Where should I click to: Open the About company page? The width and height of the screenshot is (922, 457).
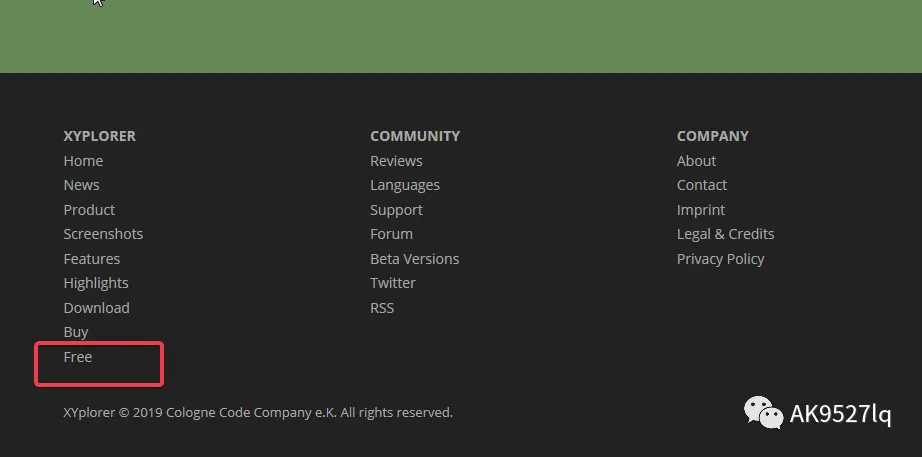tap(696, 161)
